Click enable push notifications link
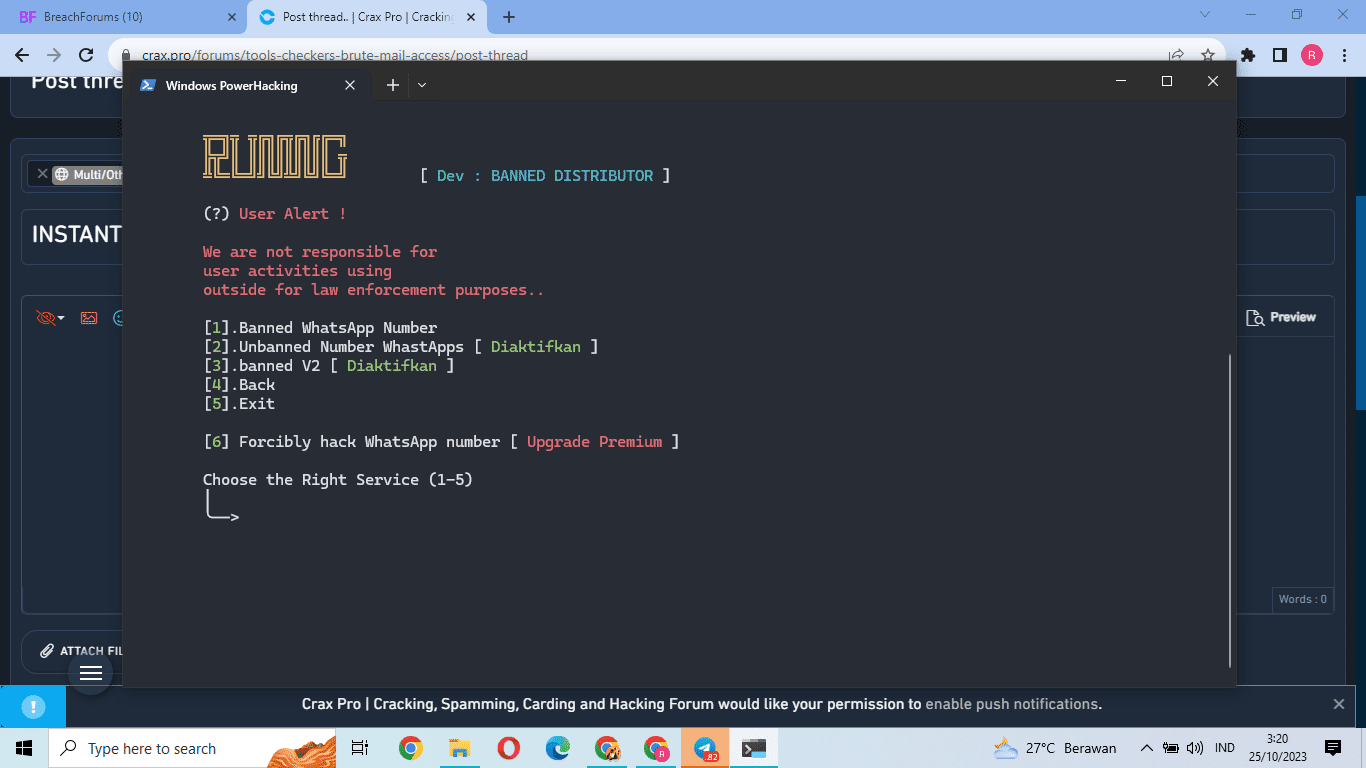The image size is (1366, 768). [1013, 704]
